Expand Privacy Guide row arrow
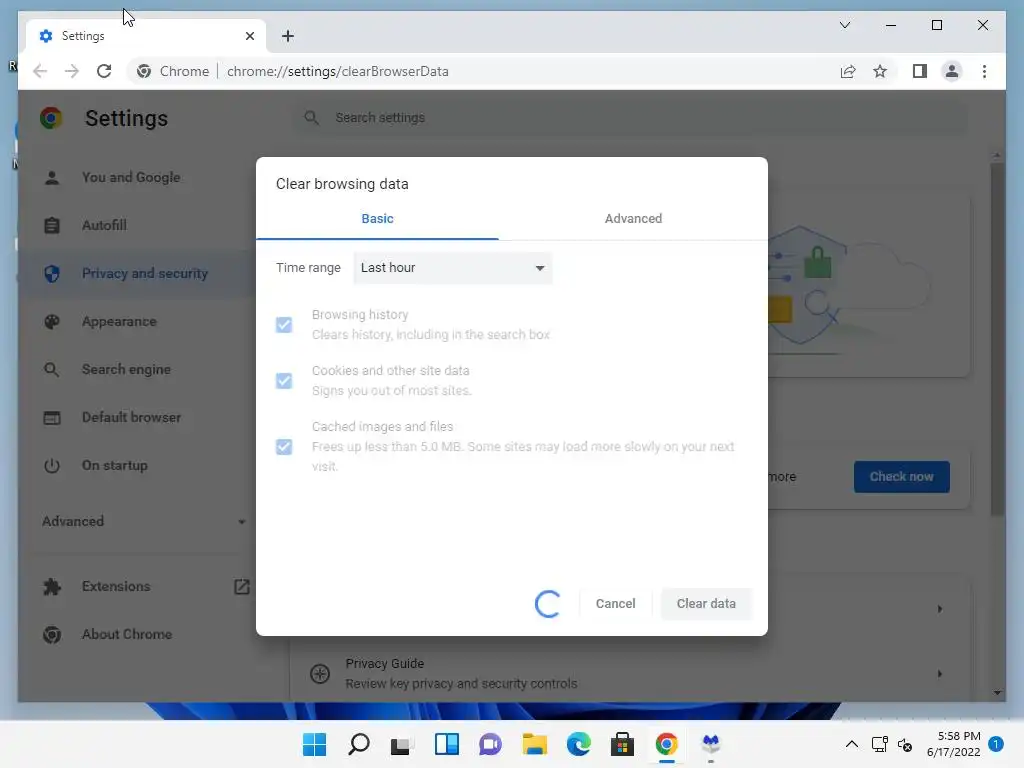The height and width of the screenshot is (768, 1024). tap(940, 673)
